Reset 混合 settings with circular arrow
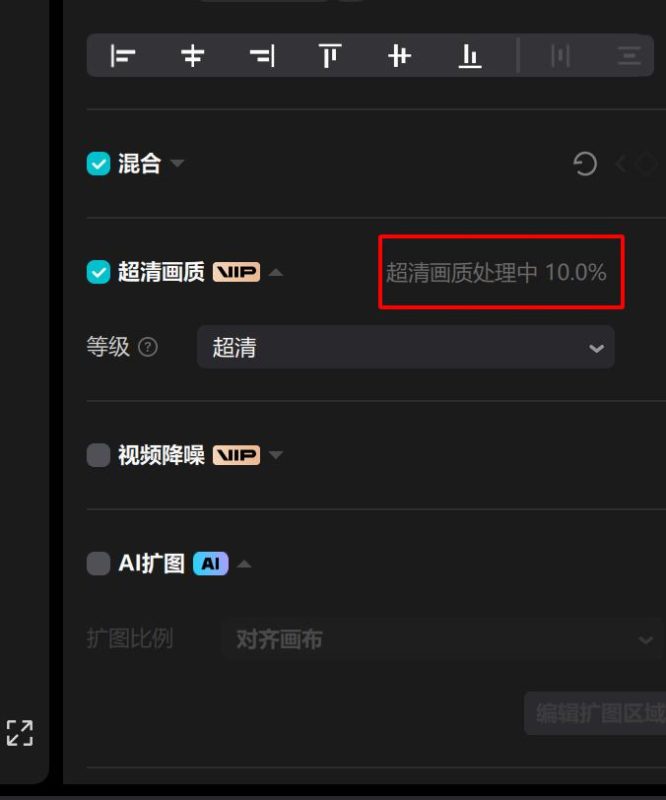The height and width of the screenshot is (800, 666). tap(585, 164)
